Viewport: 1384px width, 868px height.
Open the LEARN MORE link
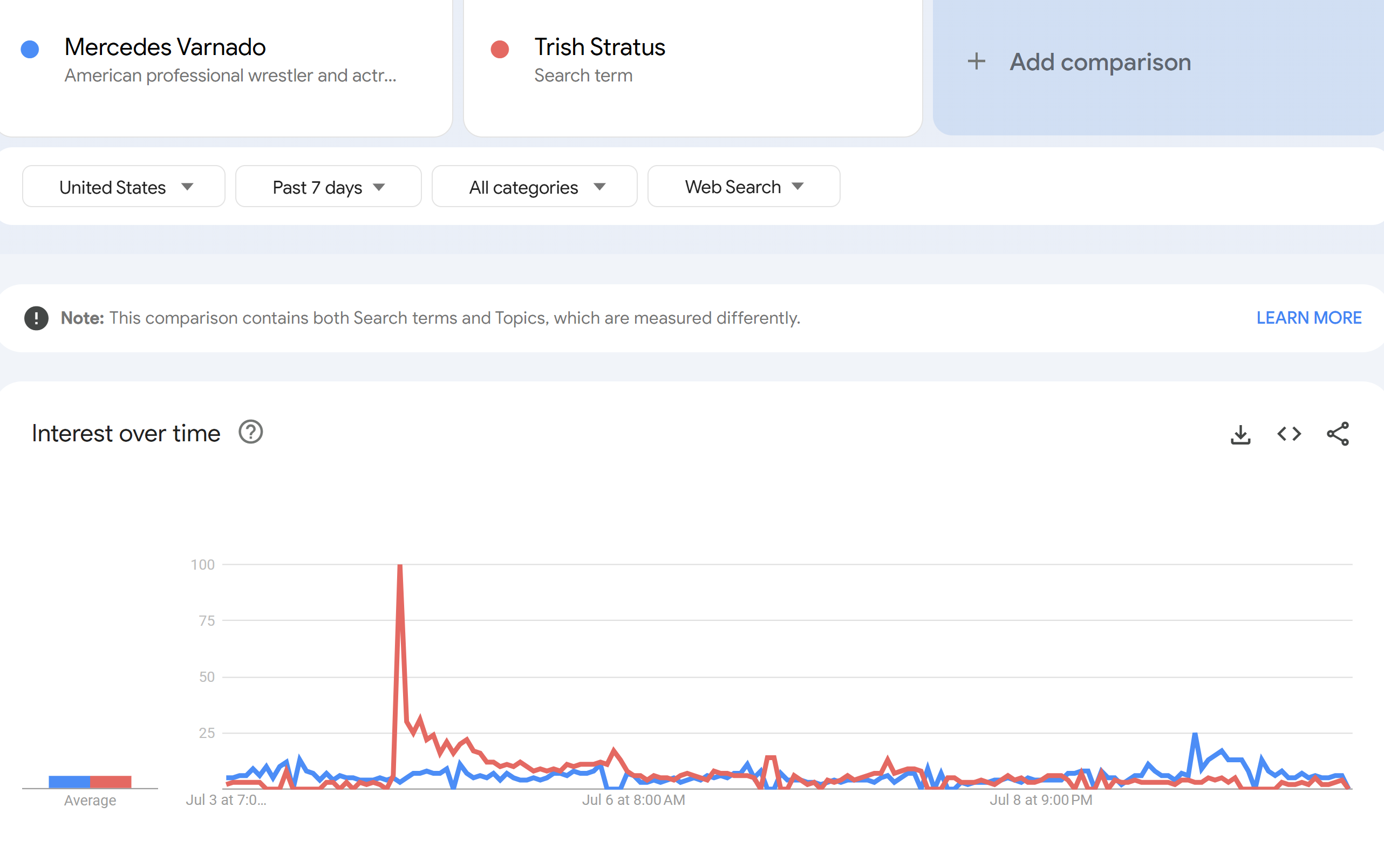point(1309,318)
